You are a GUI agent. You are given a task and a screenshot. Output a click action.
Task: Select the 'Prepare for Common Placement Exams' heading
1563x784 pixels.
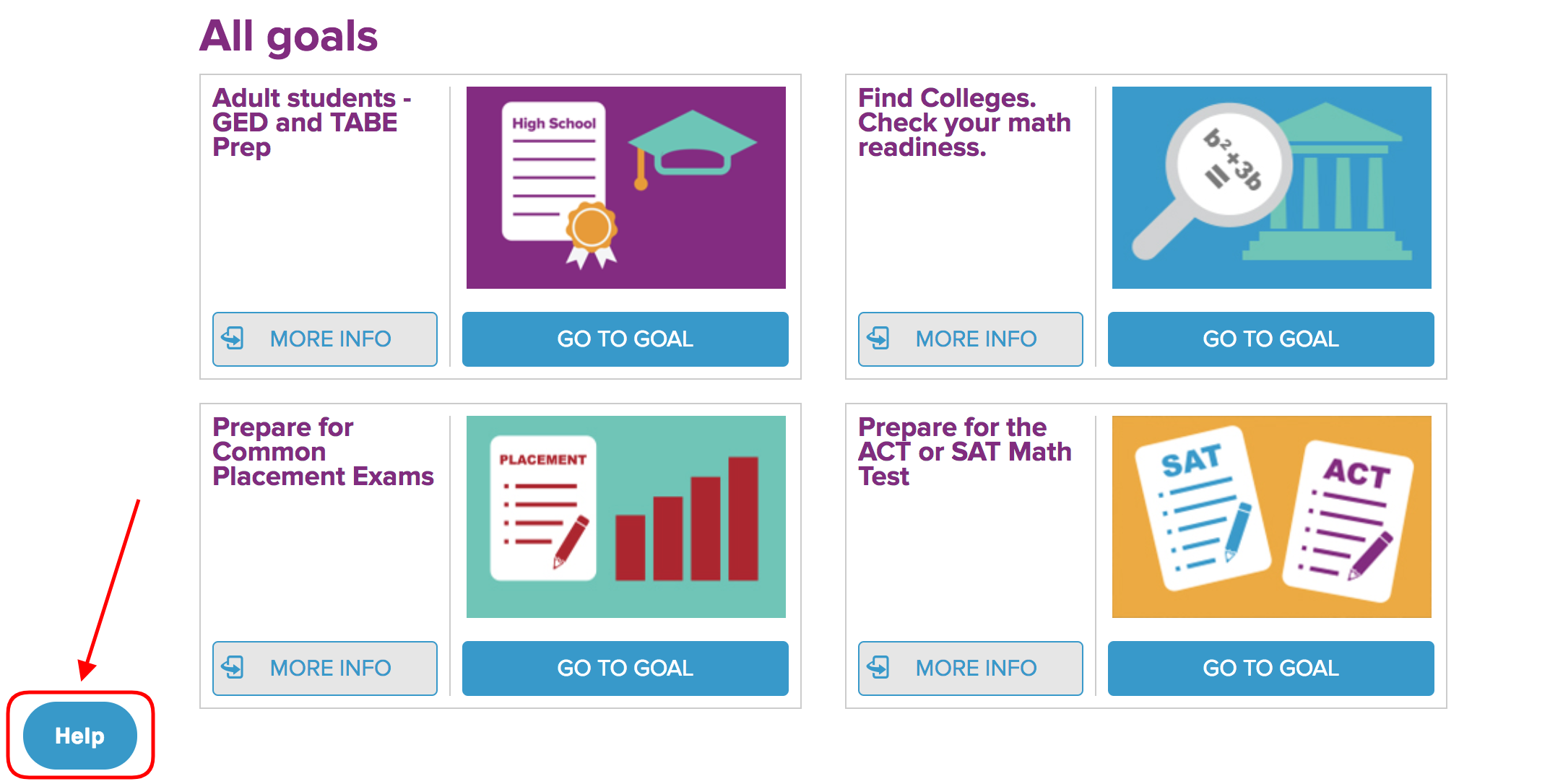(323, 452)
